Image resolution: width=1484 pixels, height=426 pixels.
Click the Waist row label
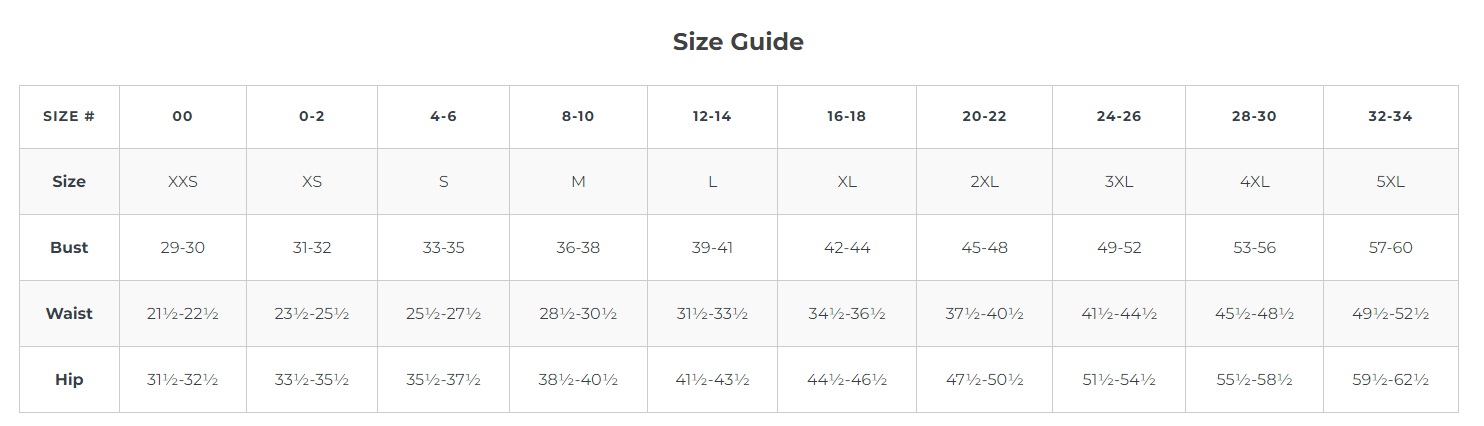[69, 314]
